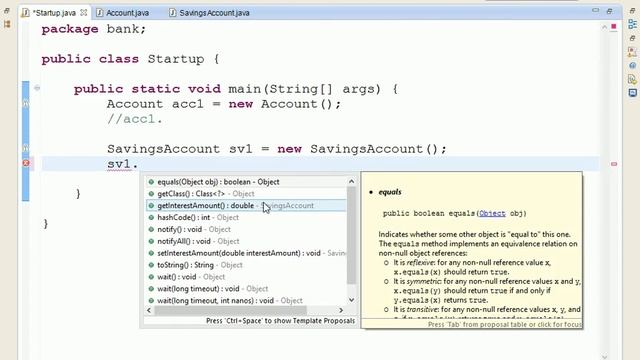Click the error marker beside sv1 line
Viewport: 640px width, 360px height.
point(26,163)
